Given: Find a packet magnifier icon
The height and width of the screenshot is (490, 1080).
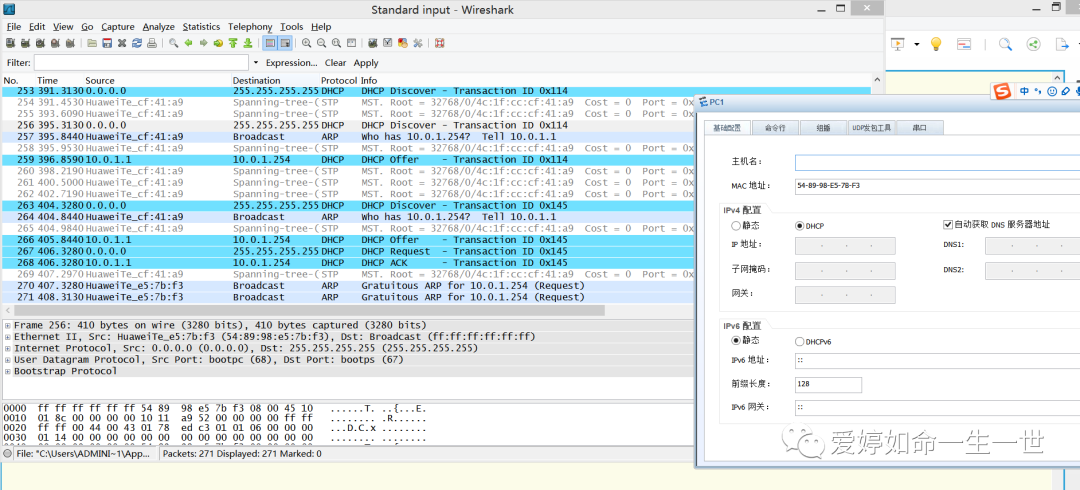Looking at the screenshot, I should [x=174, y=43].
